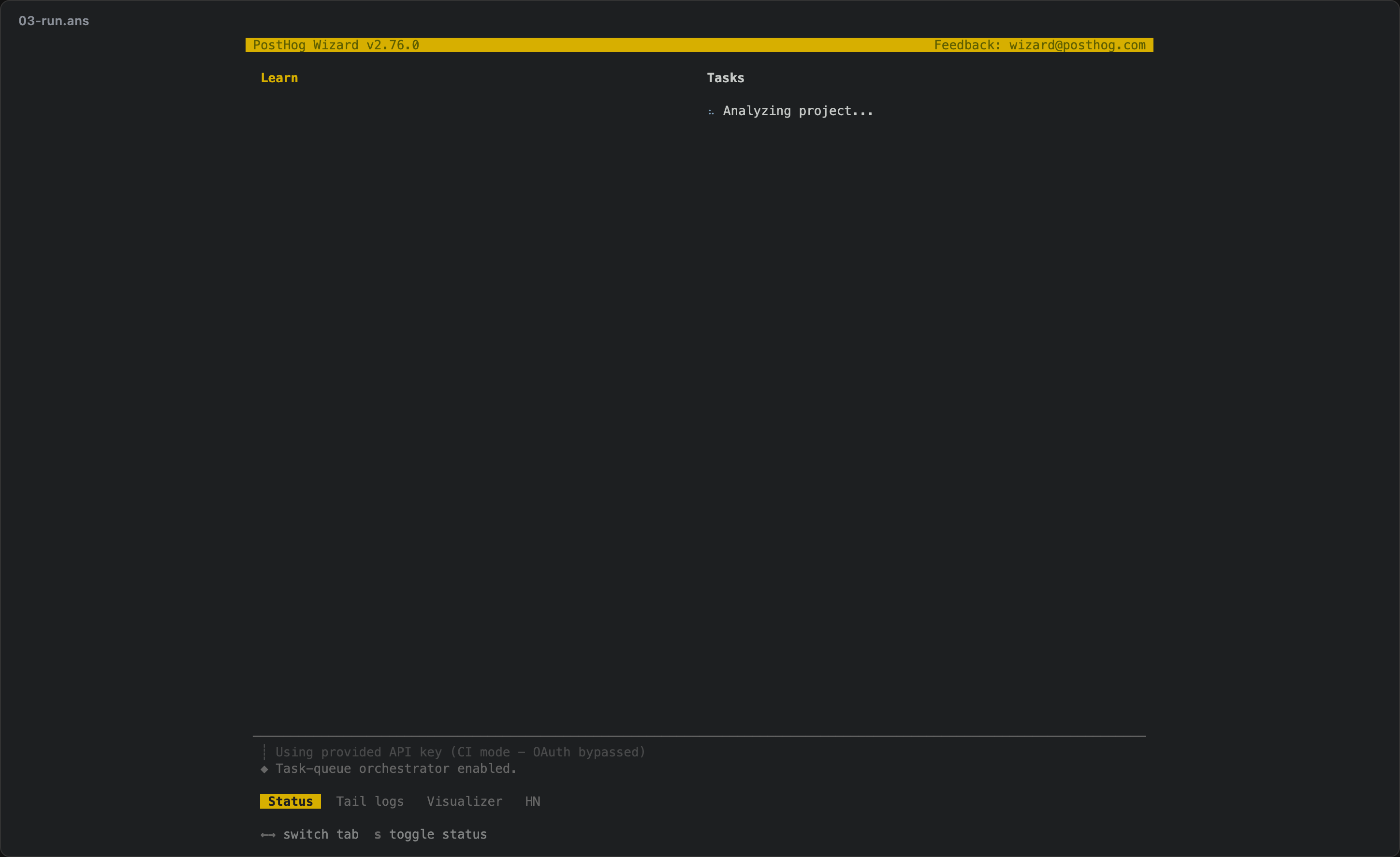Image resolution: width=1400 pixels, height=857 pixels.
Task: Click the '03-run.ans' file name title
Action: (54, 21)
